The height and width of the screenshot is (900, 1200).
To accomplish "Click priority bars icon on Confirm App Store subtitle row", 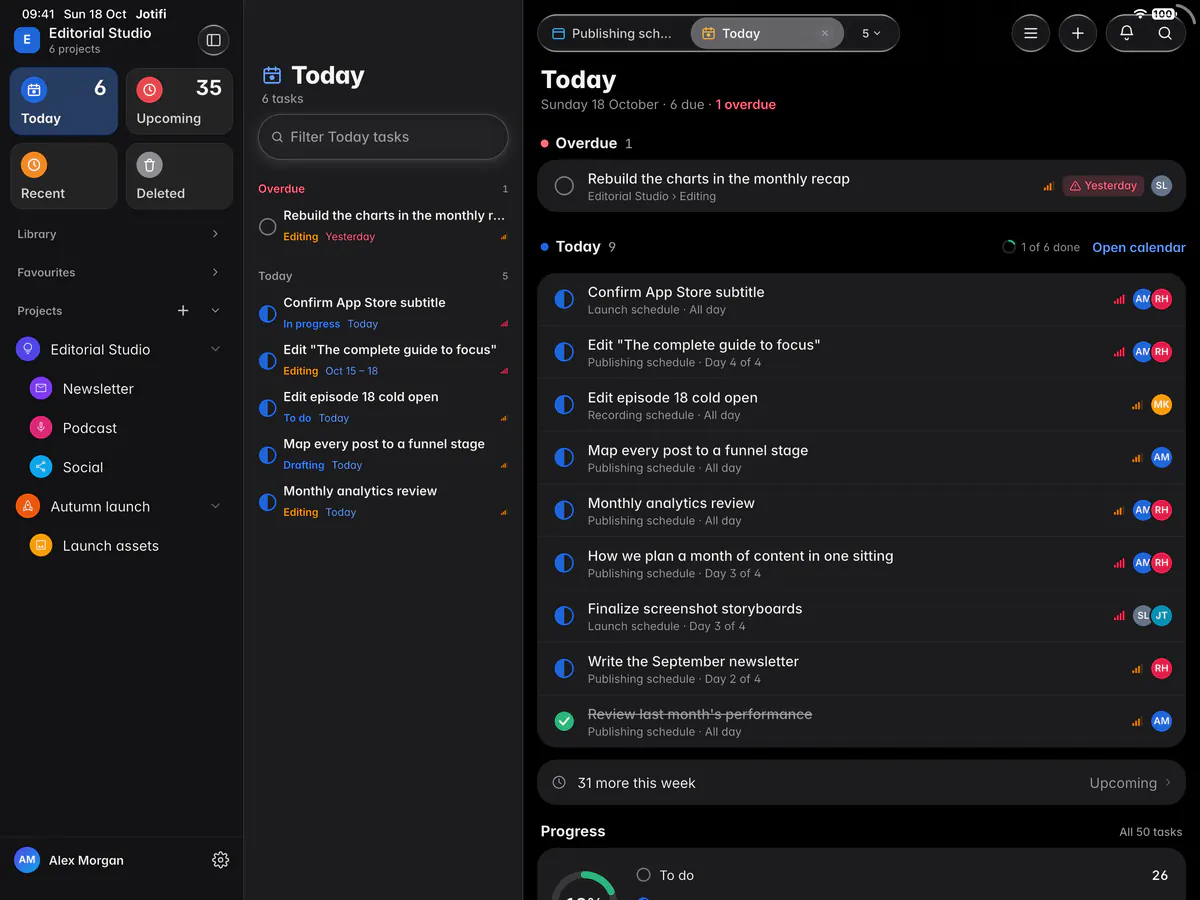I will coord(1119,299).
